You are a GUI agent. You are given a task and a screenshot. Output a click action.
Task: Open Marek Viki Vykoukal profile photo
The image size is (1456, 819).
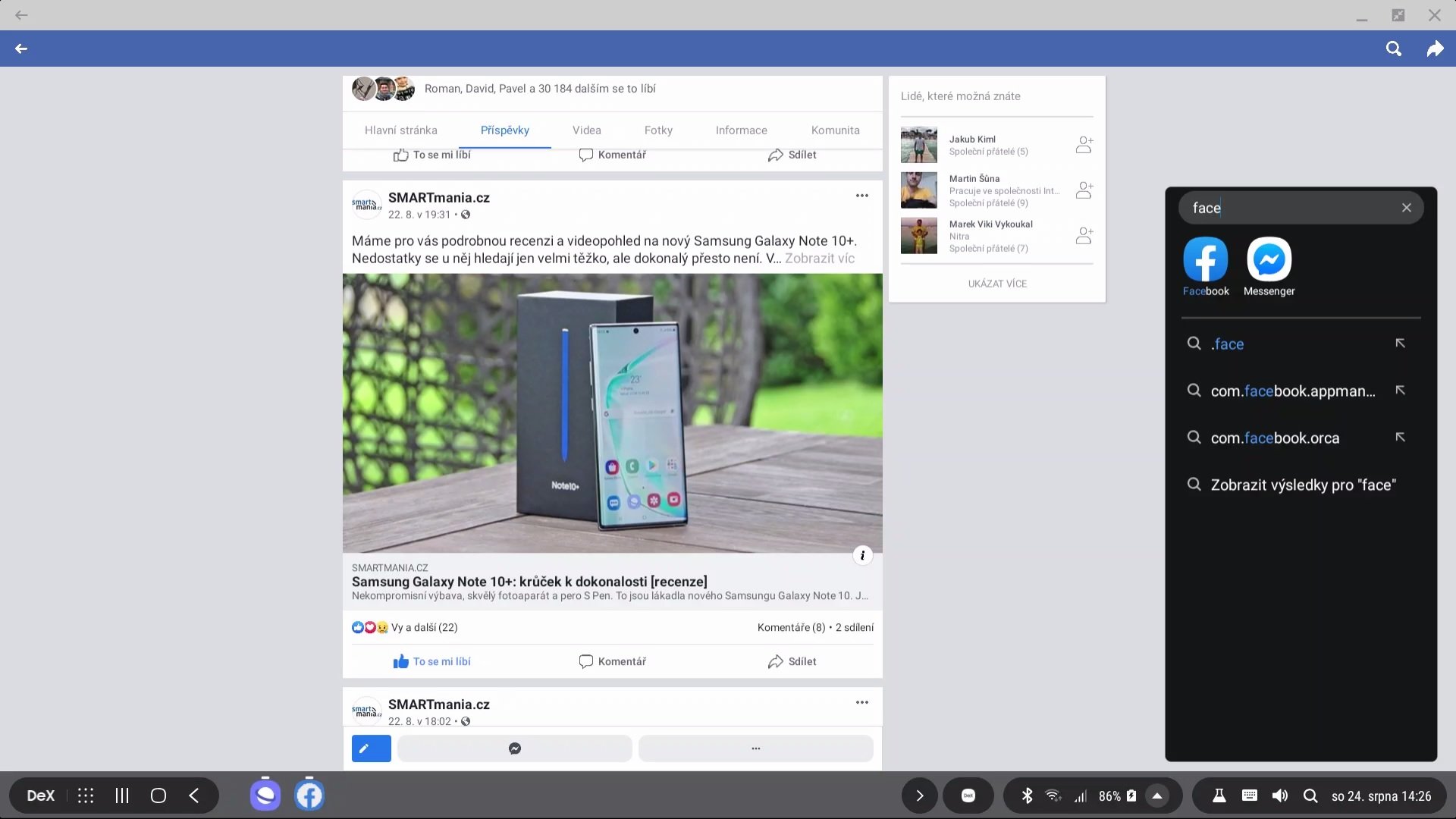919,236
